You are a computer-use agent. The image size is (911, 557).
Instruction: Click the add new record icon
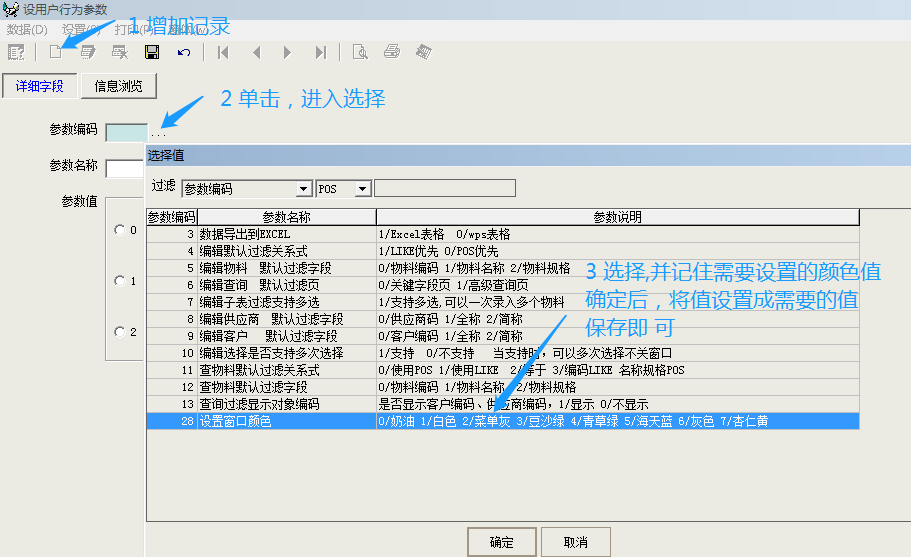tap(56, 52)
